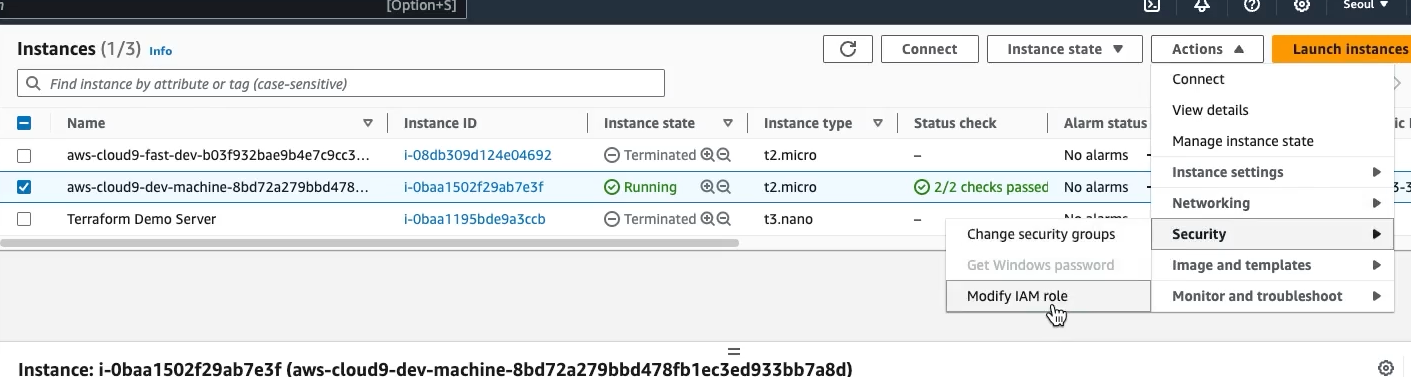1411x377 pixels.
Task: Click the panel resize handle icon
Action: pyautogui.click(x=734, y=352)
